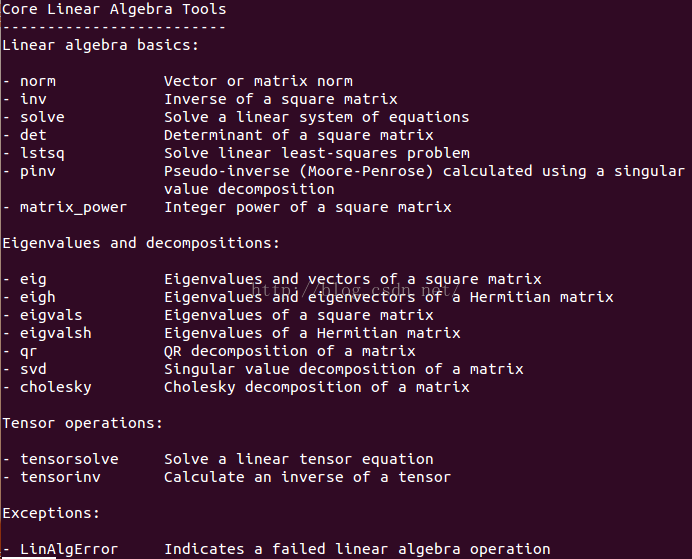Click the 'qr' function name
The image size is (692, 559).
(x=29, y=352)
